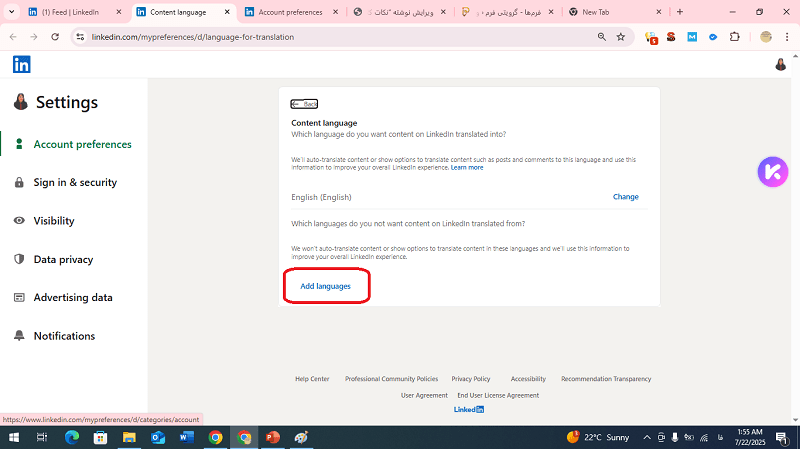Click the bell icon beside Notifications

(x=19, y=336)
